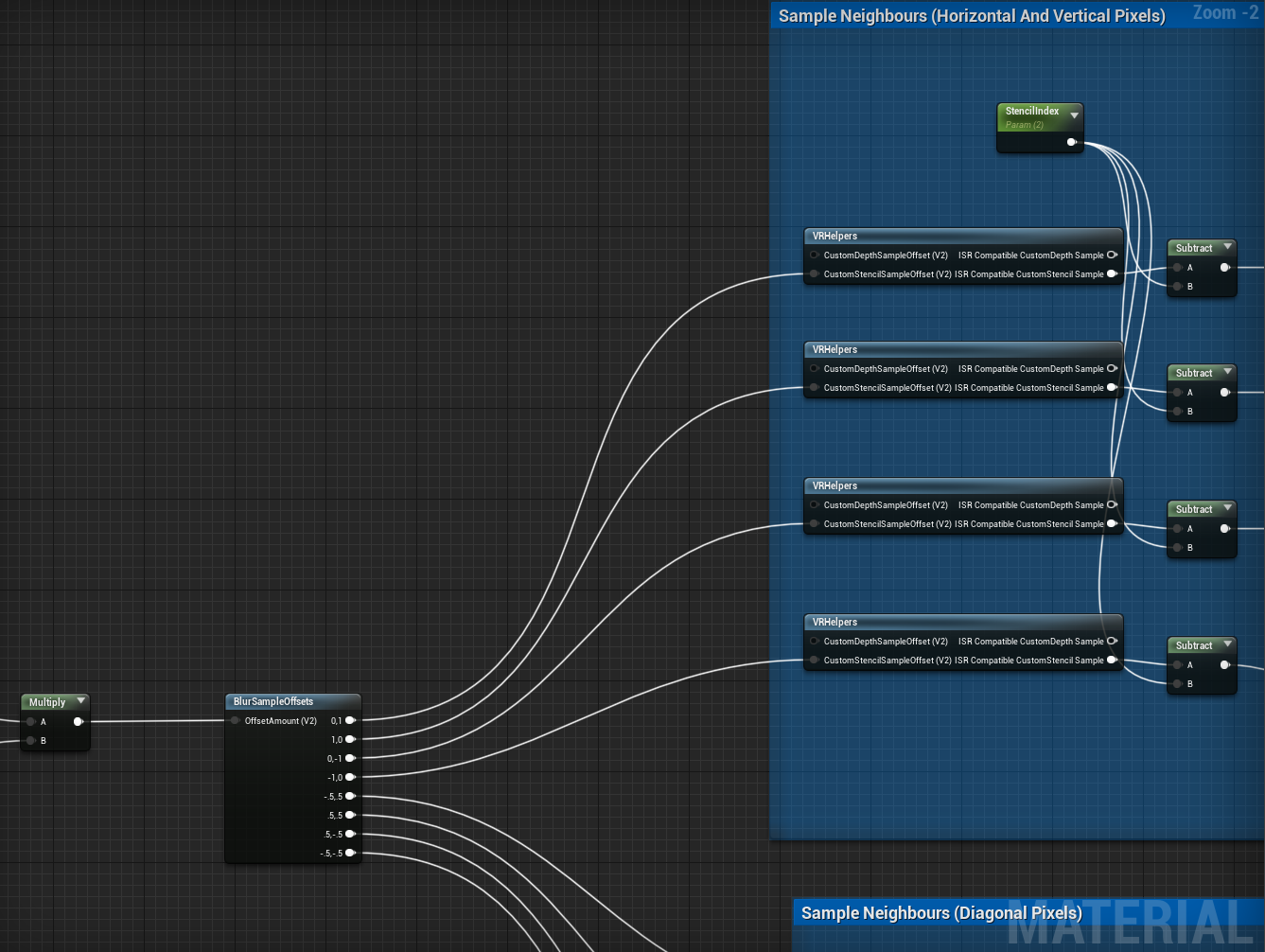Click the 1,0 output pin on BlurSampleOffsets
This screenshot has height=952, width=1265.
click(x=350, y=740)
